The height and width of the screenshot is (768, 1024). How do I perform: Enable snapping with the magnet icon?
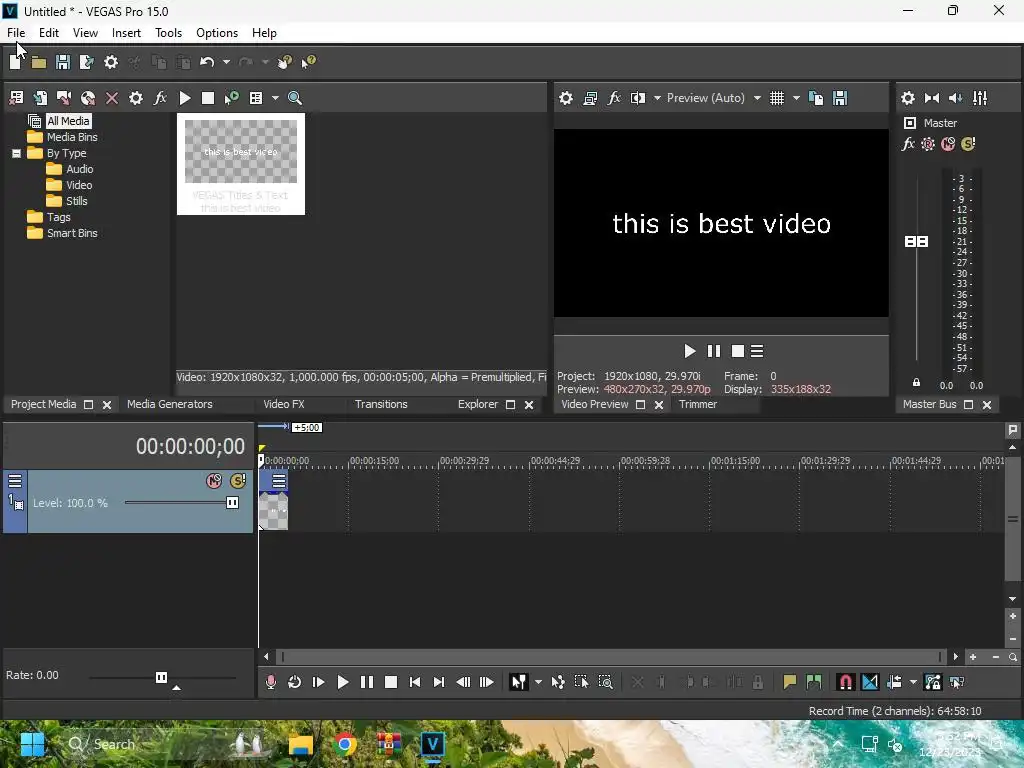[845, 682]
